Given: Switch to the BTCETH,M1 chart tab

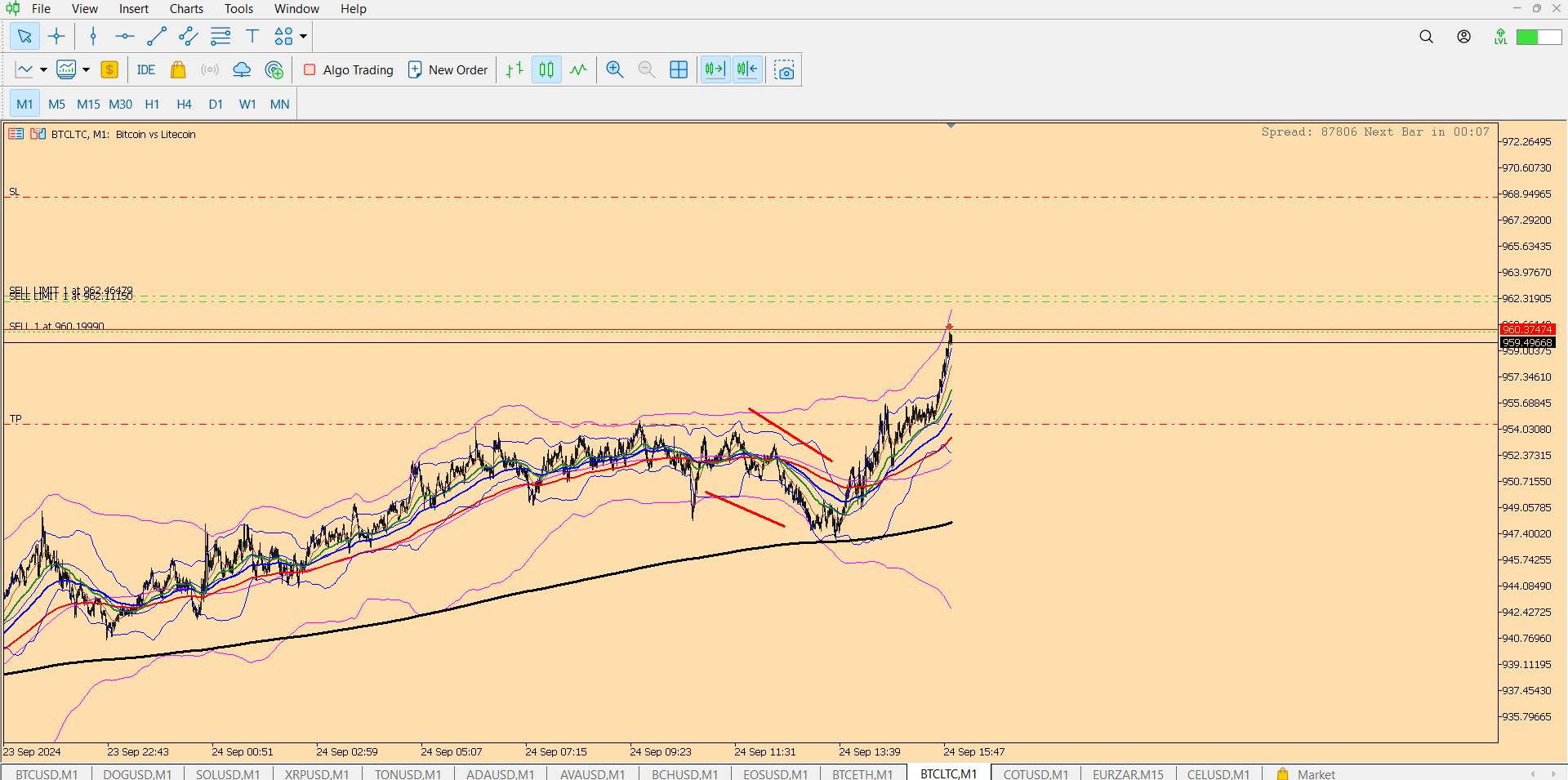Looking at the screenshot, I should point(862,773).
